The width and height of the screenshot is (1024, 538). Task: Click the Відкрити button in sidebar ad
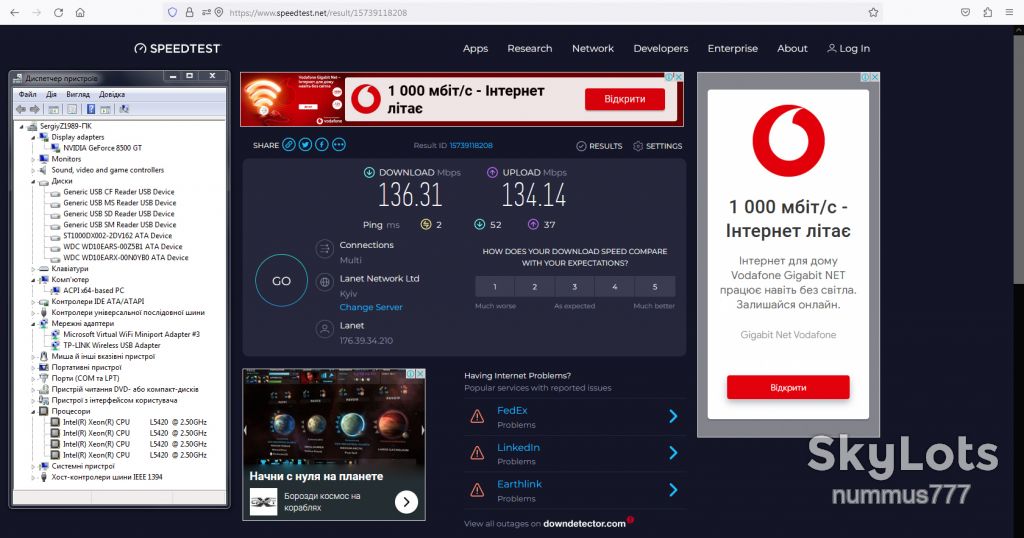click(788, 387)
